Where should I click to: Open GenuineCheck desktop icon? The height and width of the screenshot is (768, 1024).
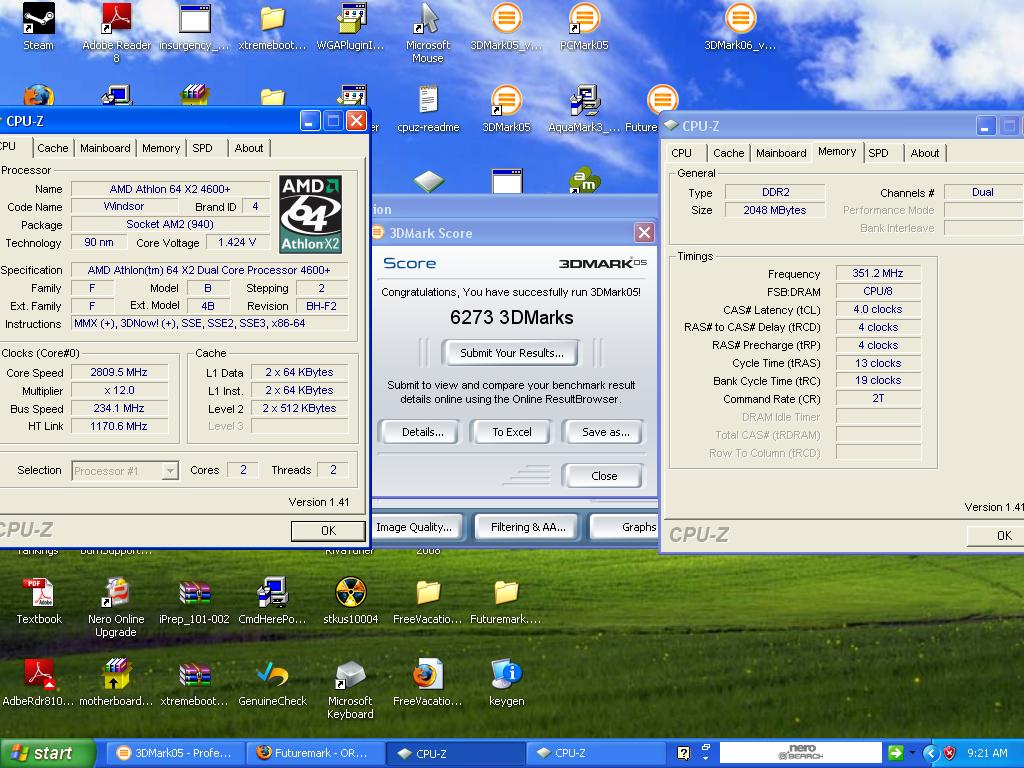pos(272,683)
